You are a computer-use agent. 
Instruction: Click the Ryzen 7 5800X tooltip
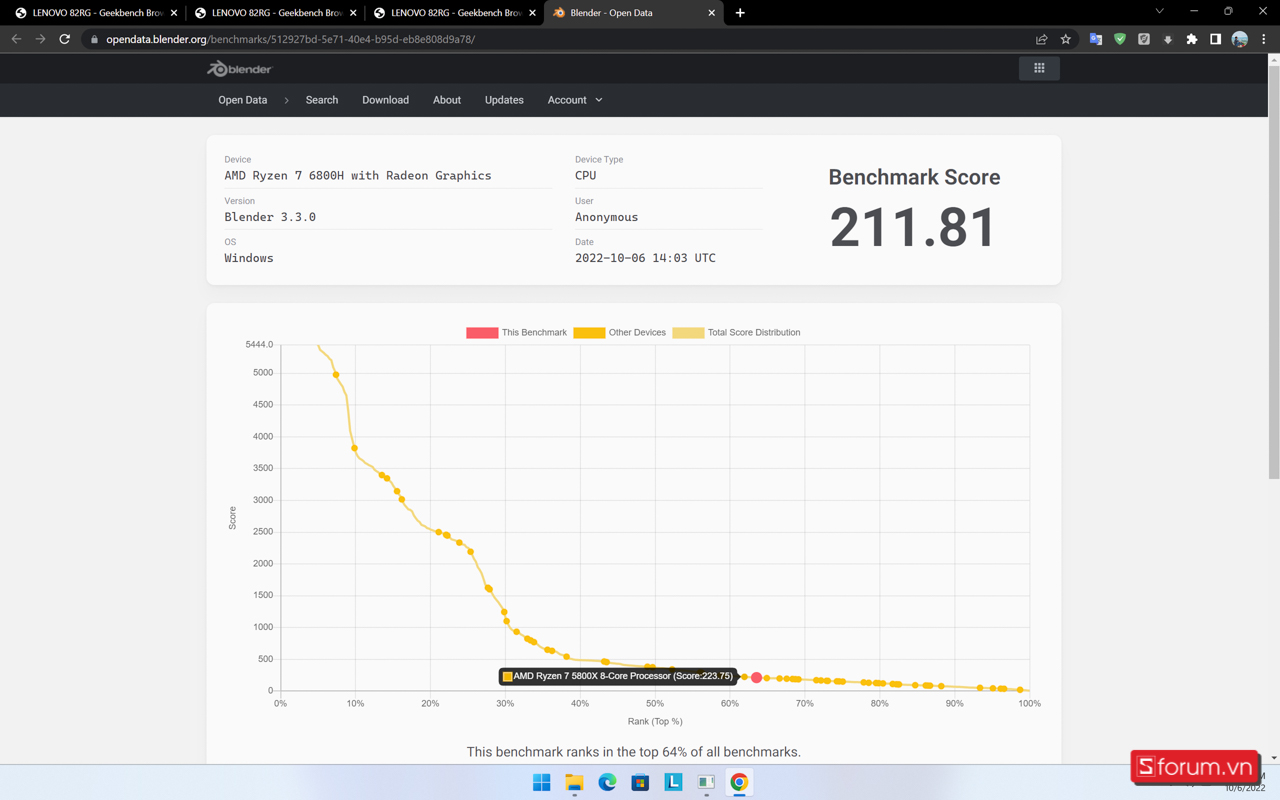(x=618, y=676)
